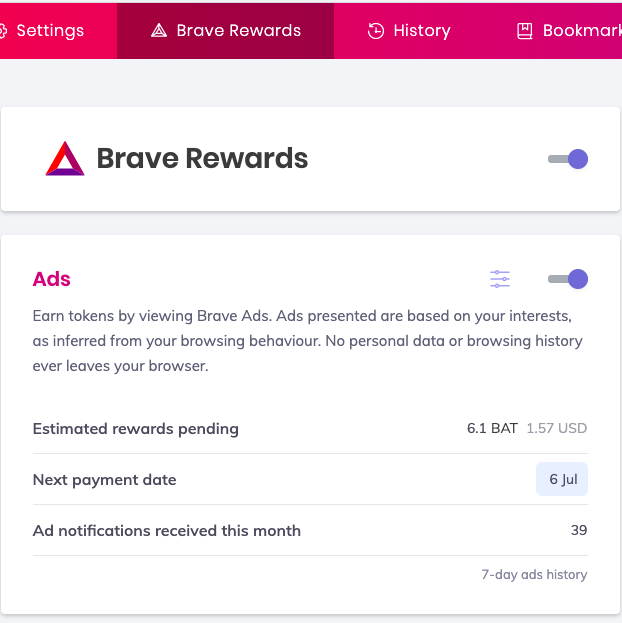Click the 6 Jul payment date badge

pos(562,479)
